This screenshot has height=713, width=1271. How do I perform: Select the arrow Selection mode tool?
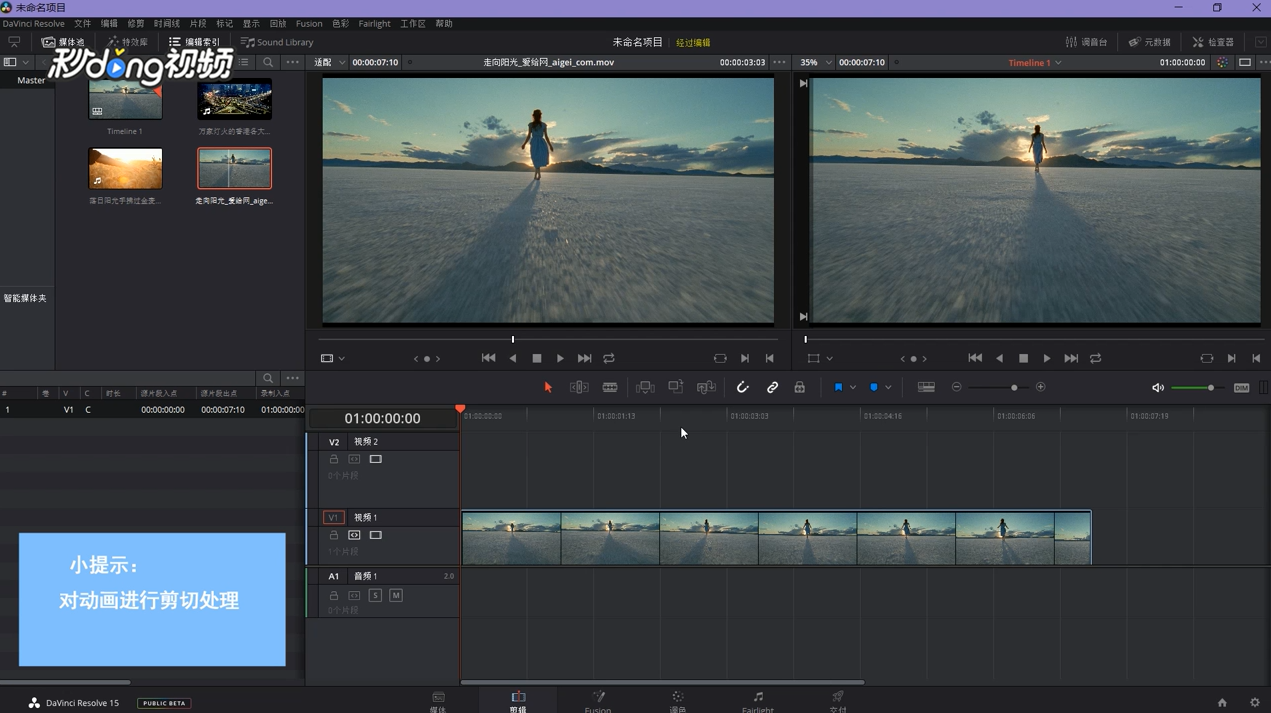pos(548,388)
